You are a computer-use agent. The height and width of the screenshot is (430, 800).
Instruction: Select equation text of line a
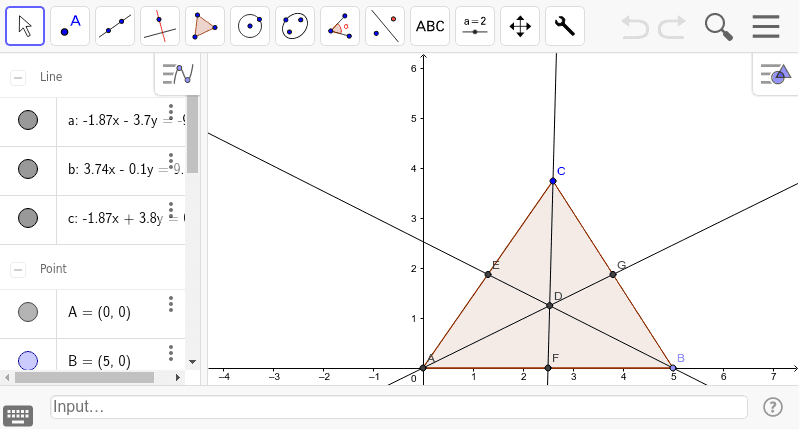coord(127,120)
